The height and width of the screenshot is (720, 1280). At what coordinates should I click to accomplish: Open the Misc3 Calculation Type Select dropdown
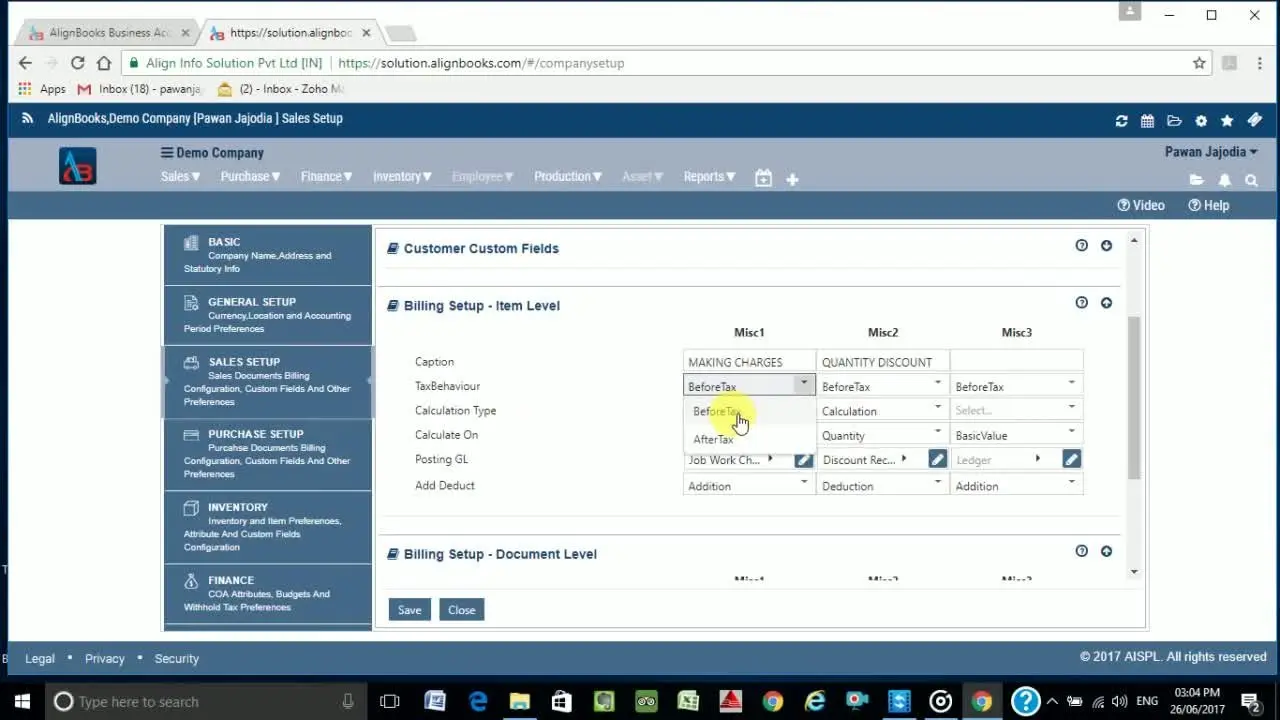tap(1016, 410)
